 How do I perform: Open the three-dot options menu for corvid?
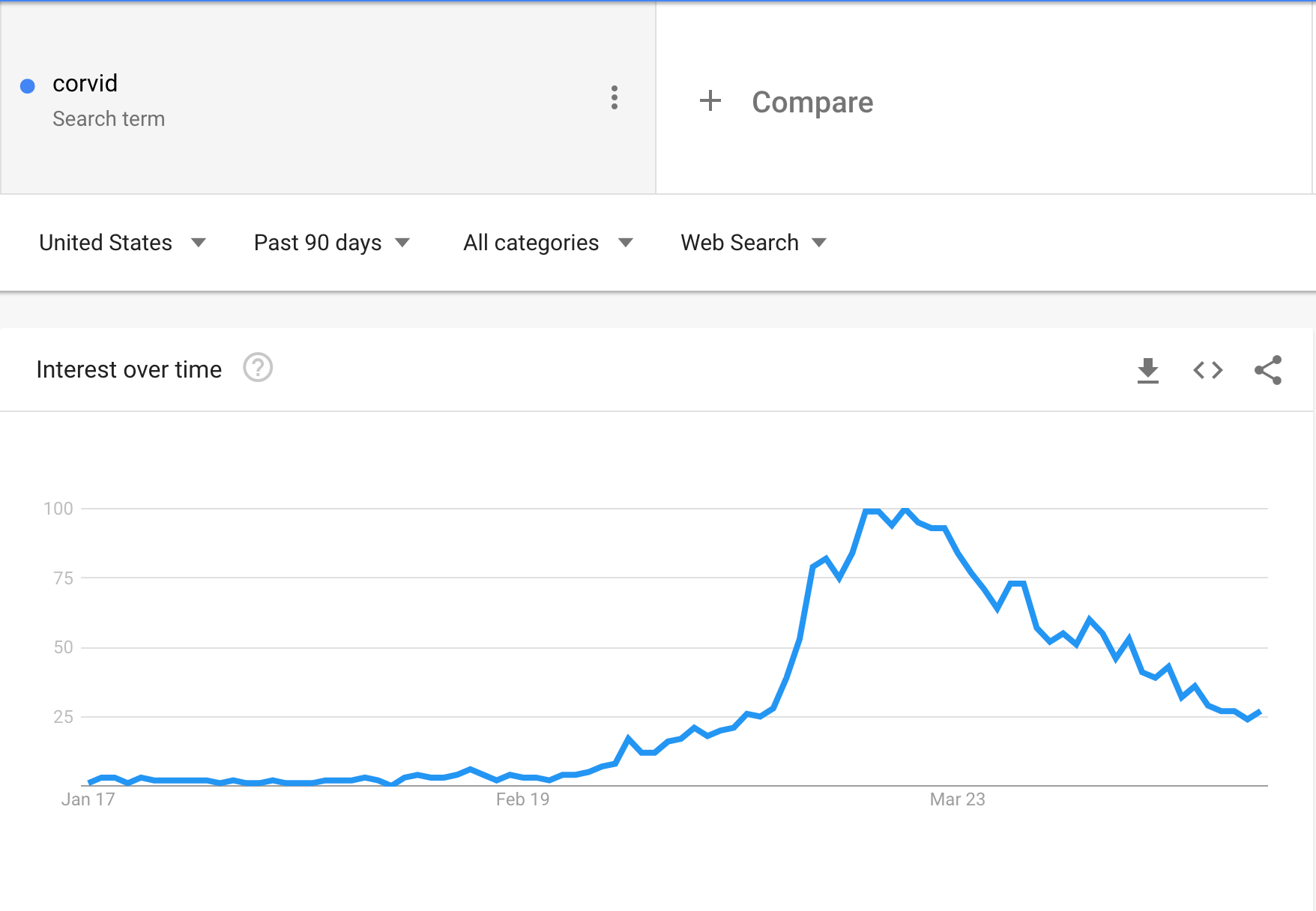(615, 97)
